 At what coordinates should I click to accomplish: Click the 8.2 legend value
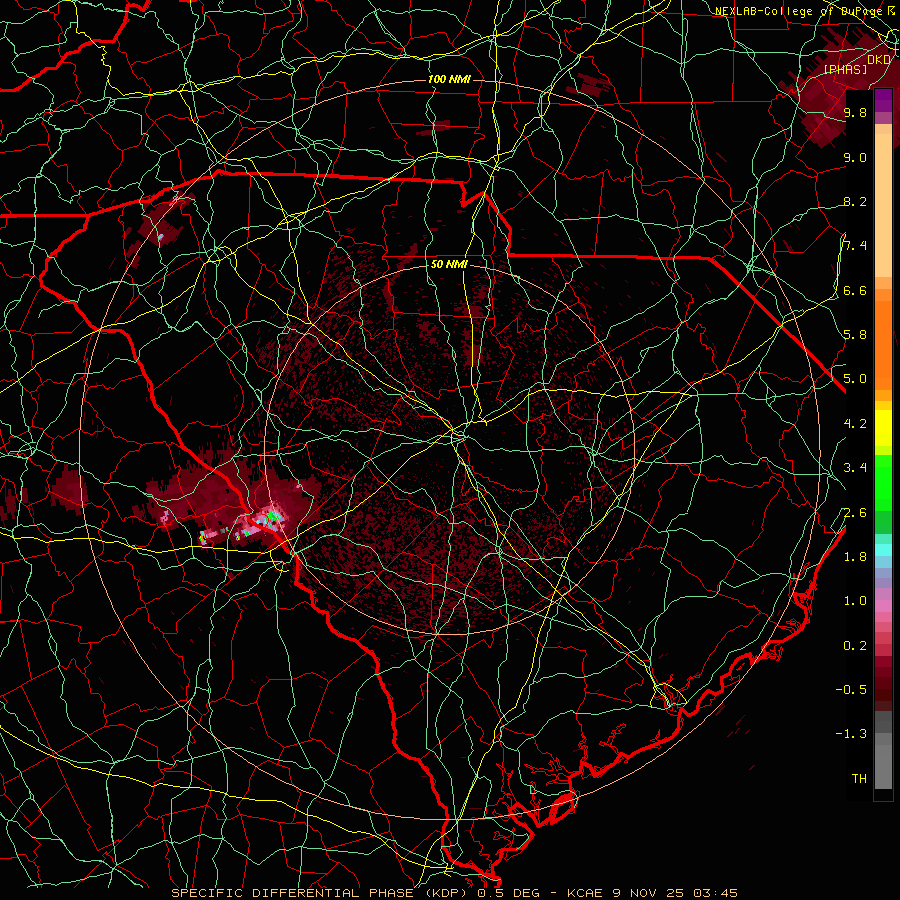point(855,201)
